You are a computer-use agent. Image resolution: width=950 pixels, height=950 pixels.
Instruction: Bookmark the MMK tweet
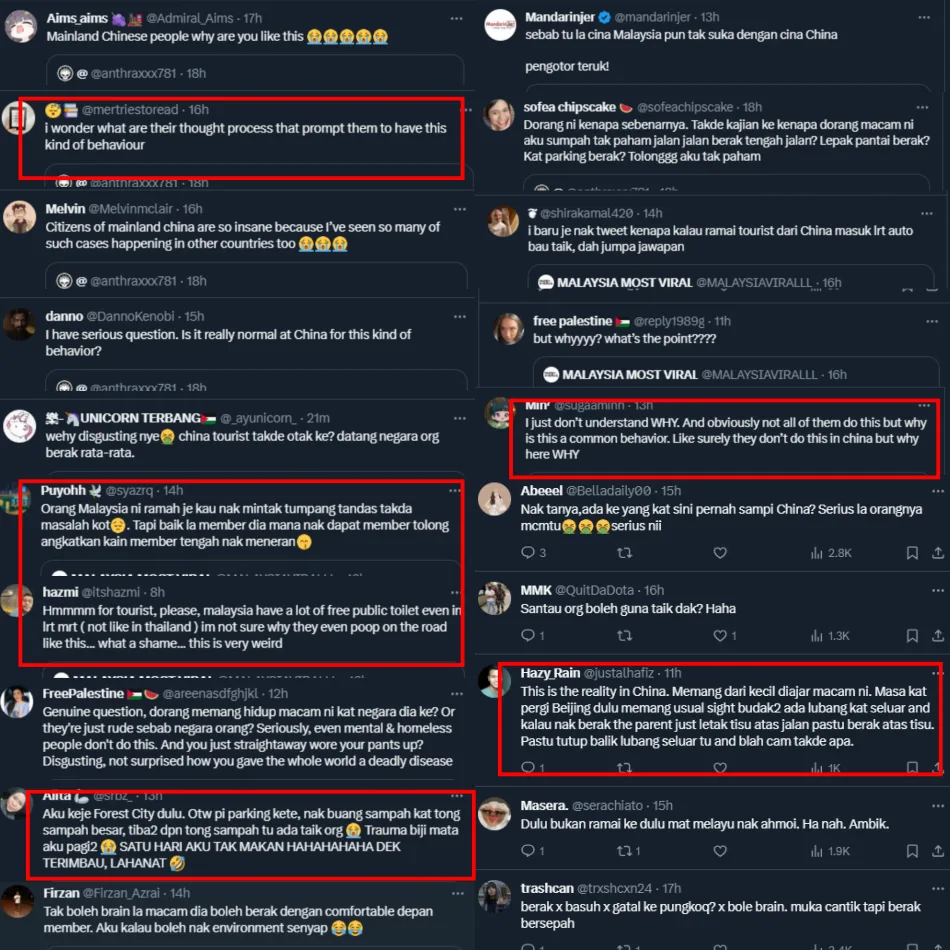[x=912, y=636]
